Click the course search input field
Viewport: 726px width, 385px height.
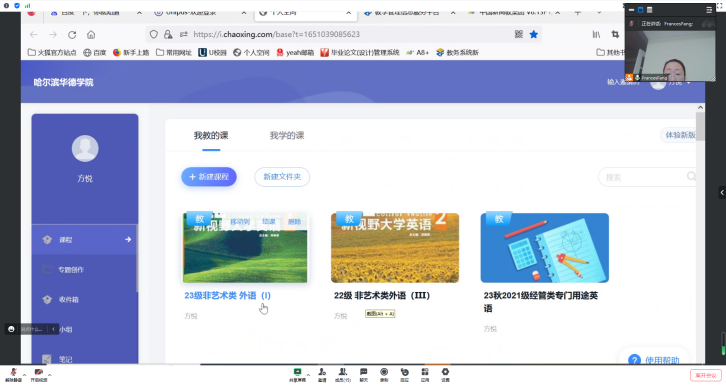[x=646, y=177]
